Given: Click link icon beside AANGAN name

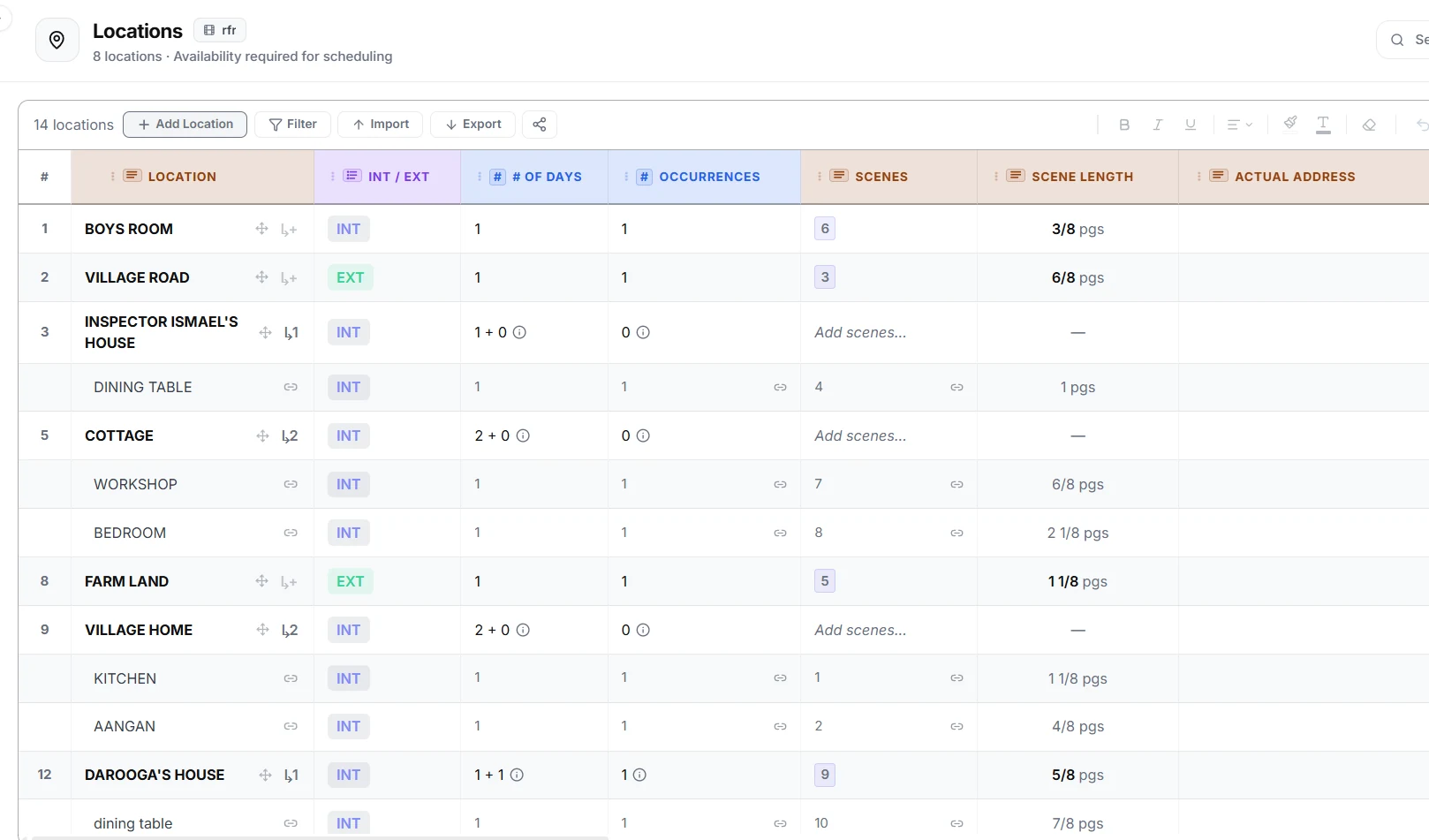Looking at the screenshot, I should [x=291, y=726].
